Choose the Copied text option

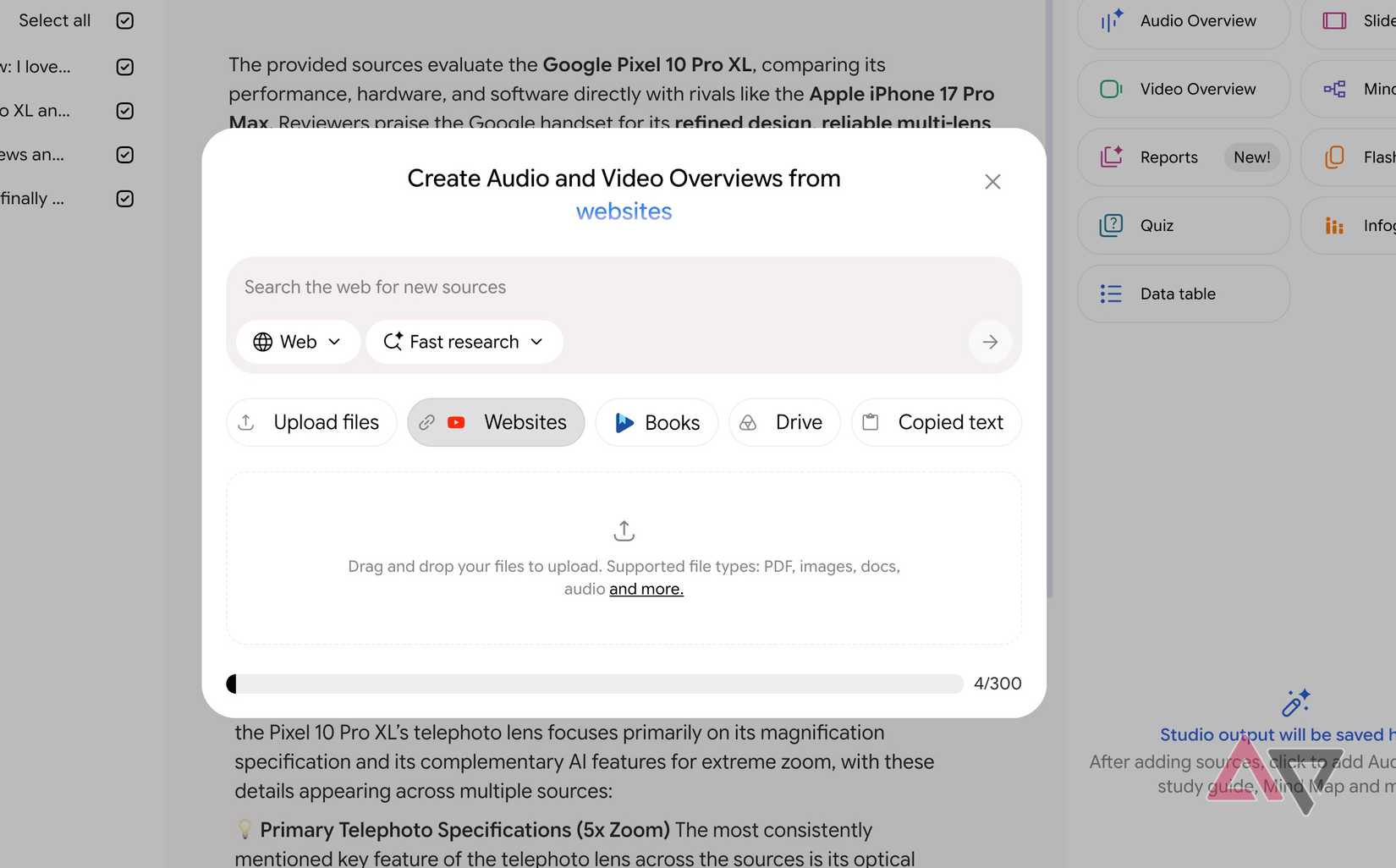936,422
